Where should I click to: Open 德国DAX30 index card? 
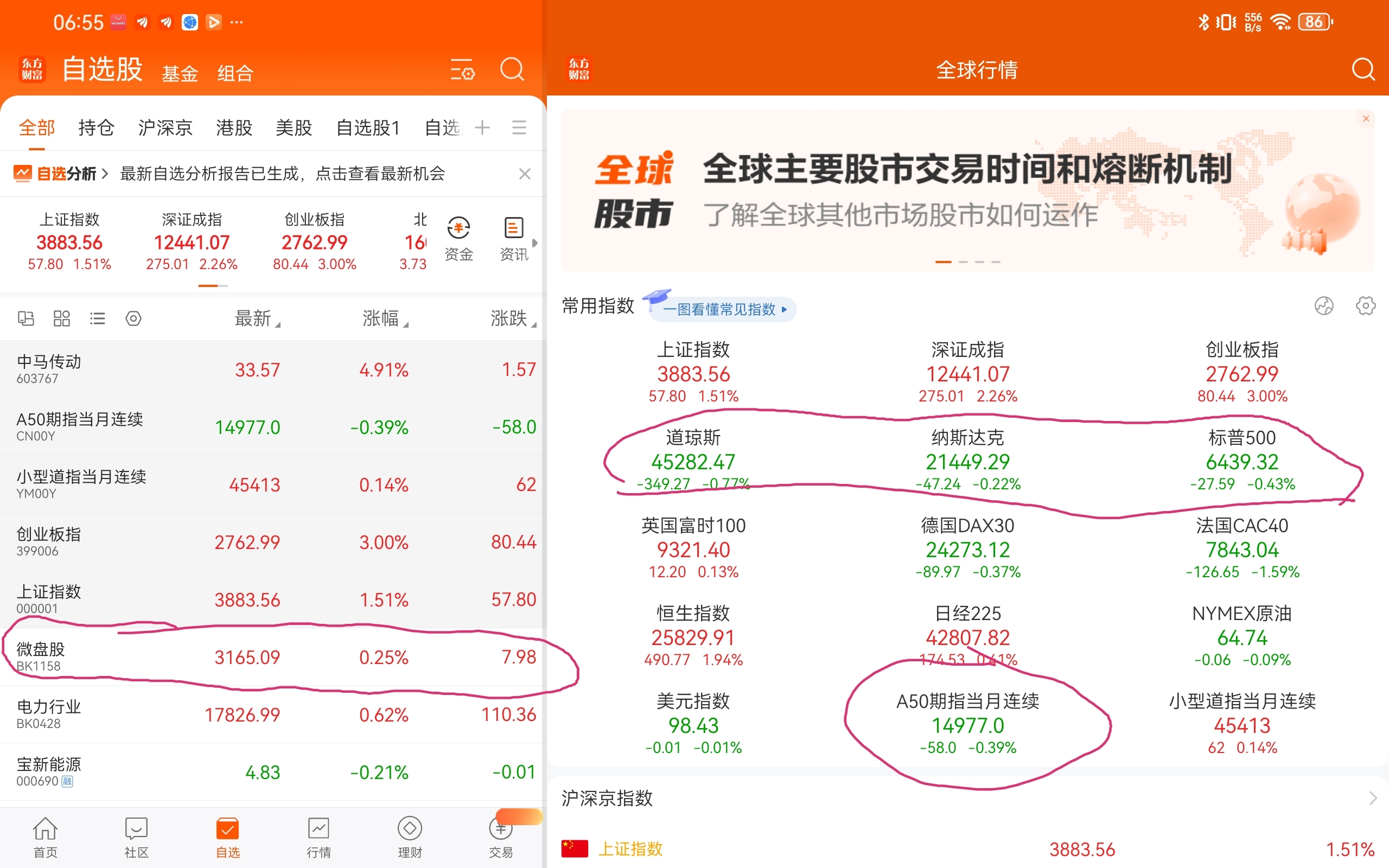[968, 548]
